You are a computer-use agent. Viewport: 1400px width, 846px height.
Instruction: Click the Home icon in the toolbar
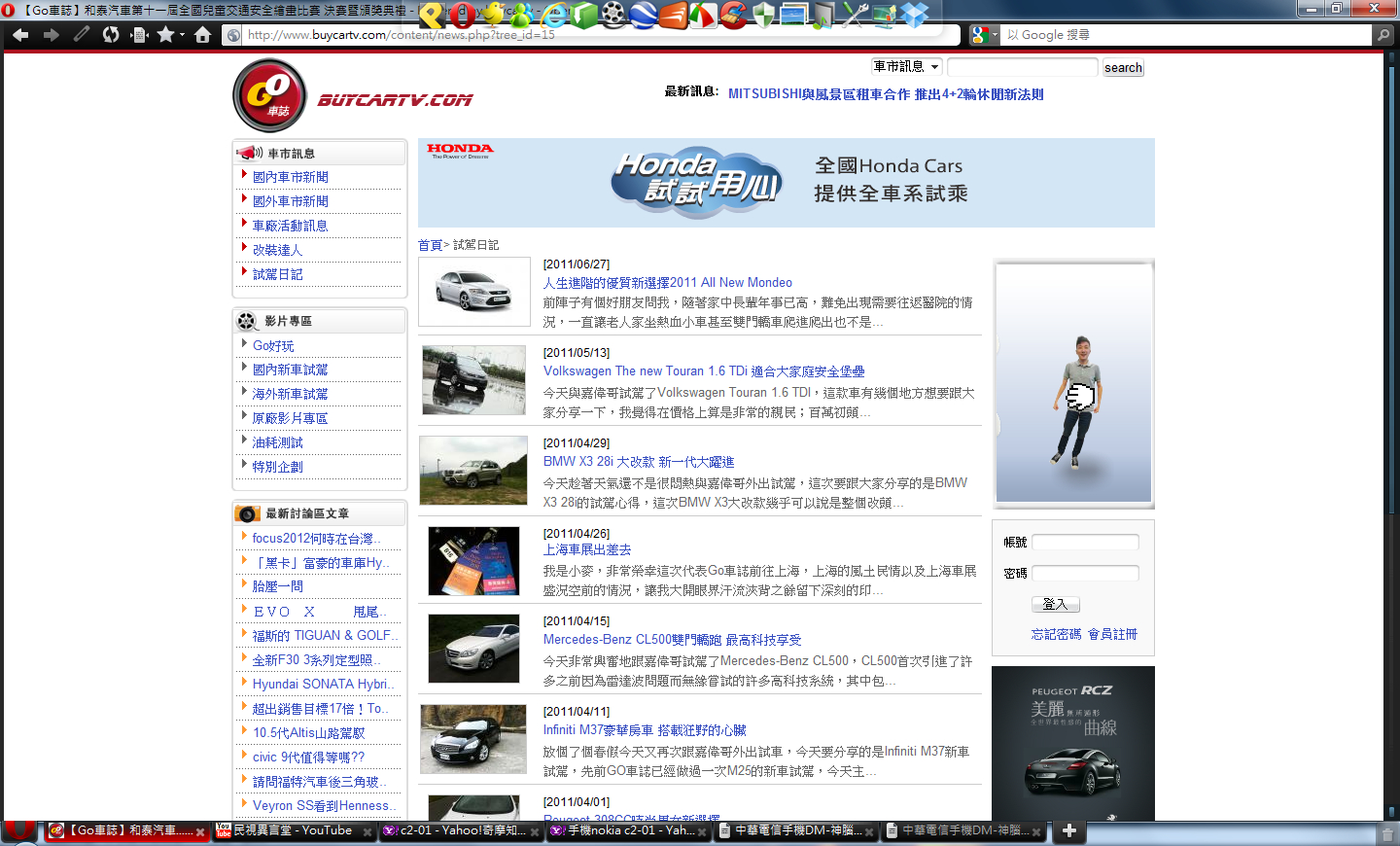202,35
